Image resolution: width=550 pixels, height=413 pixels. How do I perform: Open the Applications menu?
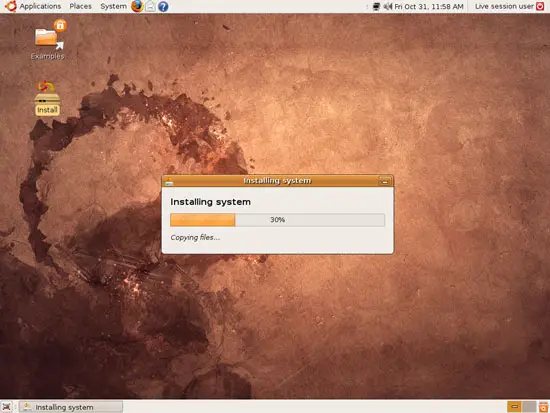click(x=40, y=6)
